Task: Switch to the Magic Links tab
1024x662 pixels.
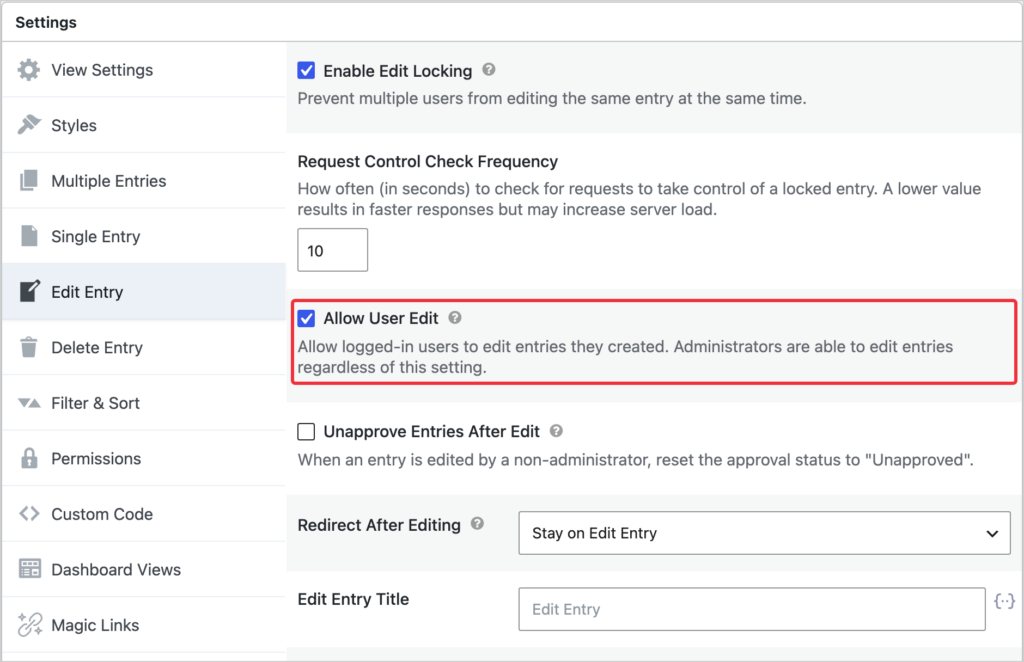Action: pyautogui.click(x=144, y=625)
